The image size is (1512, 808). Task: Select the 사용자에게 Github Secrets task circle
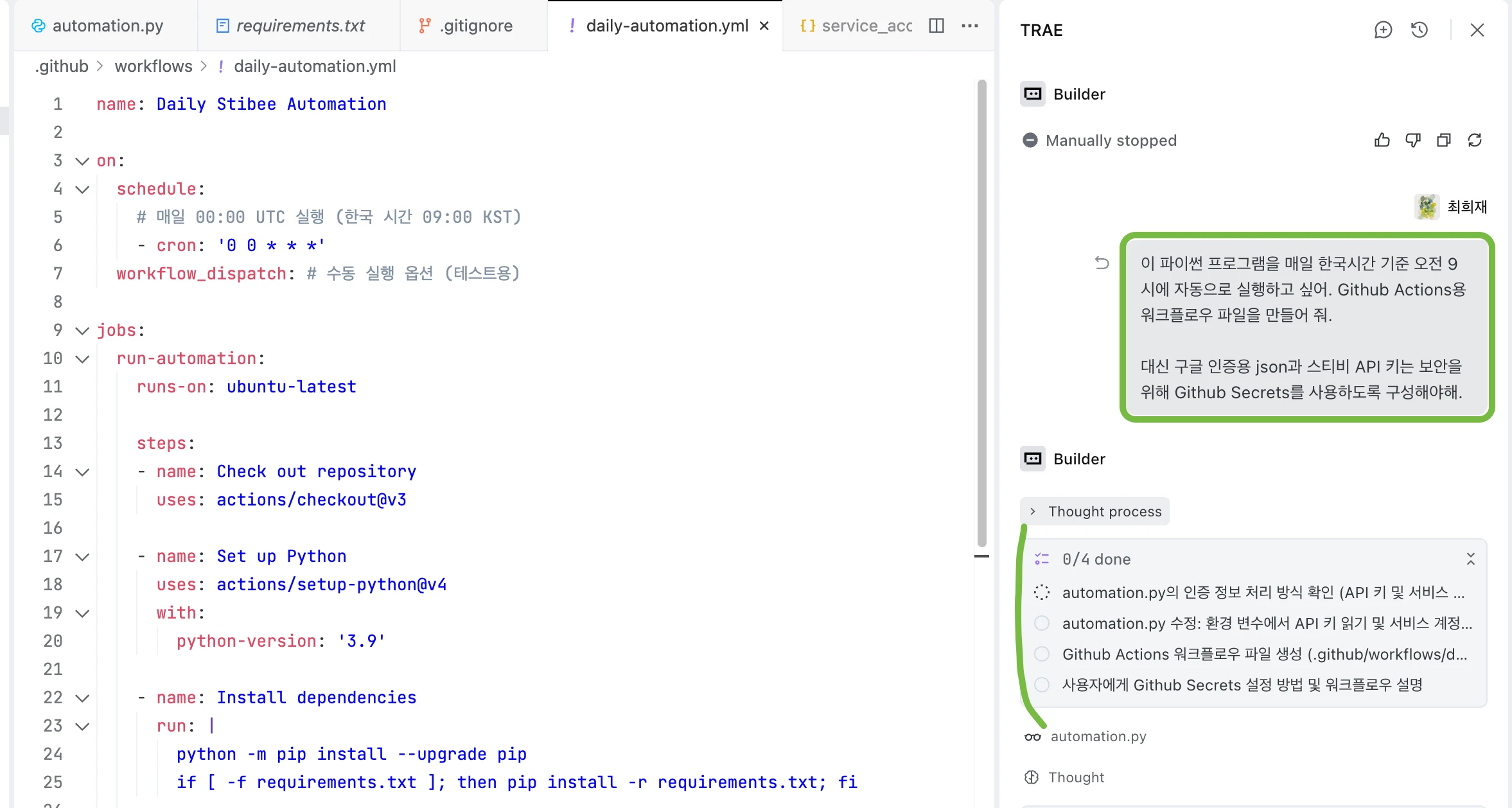pyautogui.click(x=1042, y=685)
